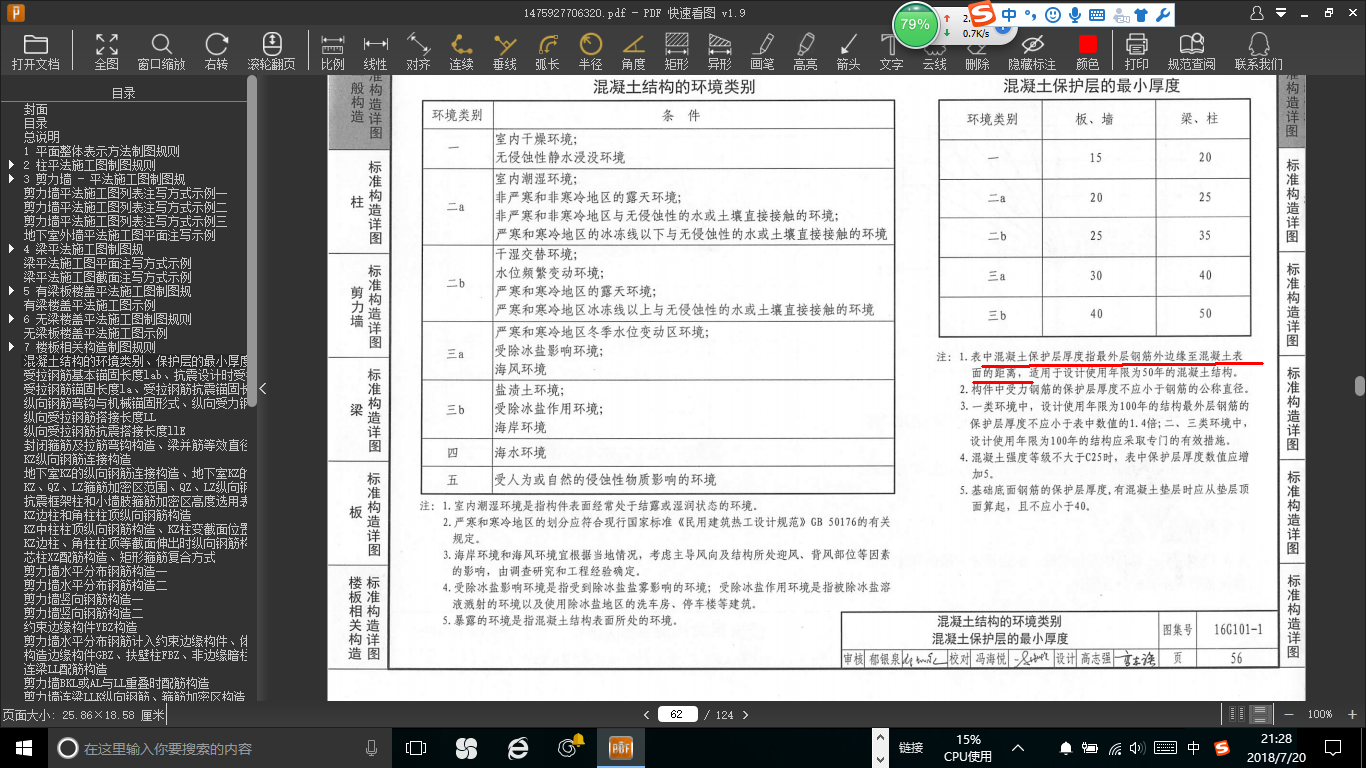Open the 平面整体表示方法制图规则 bookmark
The height and width of the screenshot is (768, 1366).
(x=101, y=151)
